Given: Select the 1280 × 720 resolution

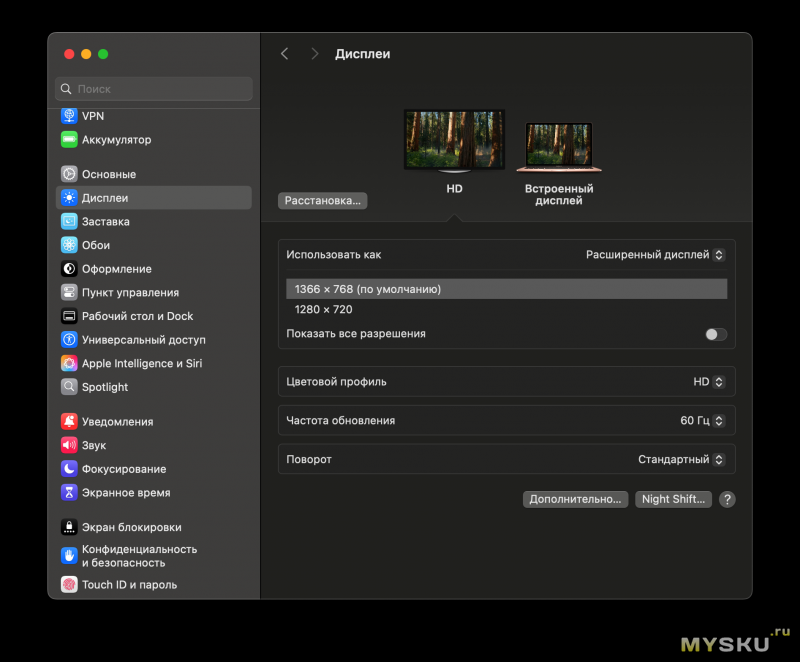Looking at the screenshot, I should click(323, 310).
